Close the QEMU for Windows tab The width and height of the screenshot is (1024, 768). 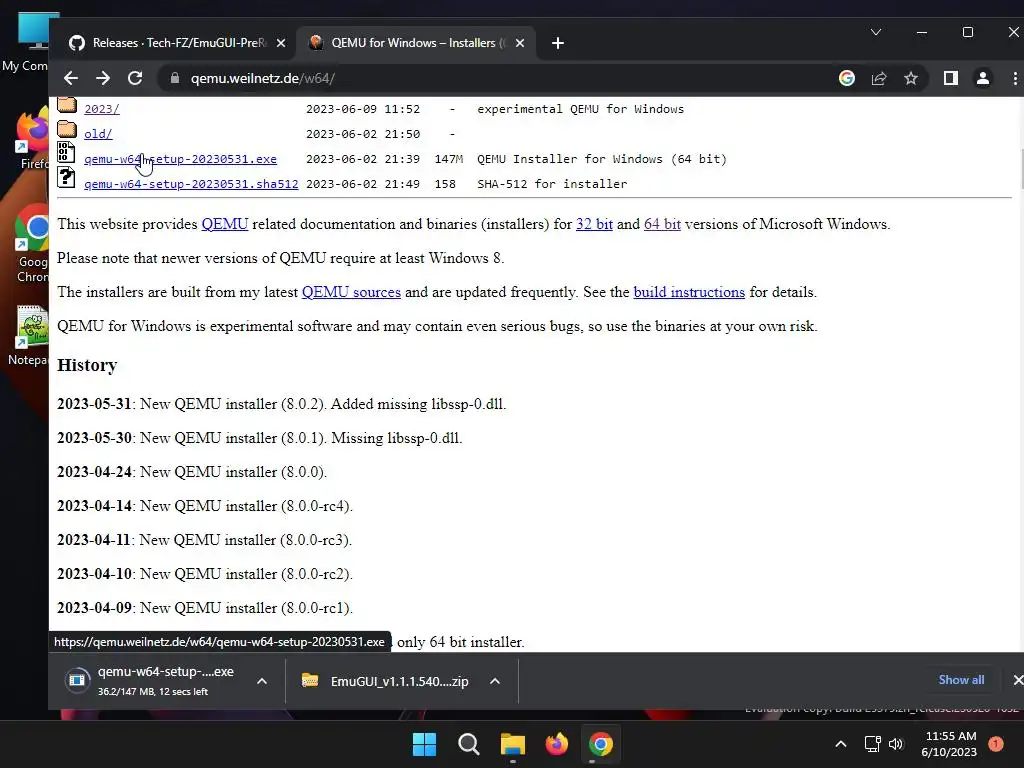(x=520, y=43)
